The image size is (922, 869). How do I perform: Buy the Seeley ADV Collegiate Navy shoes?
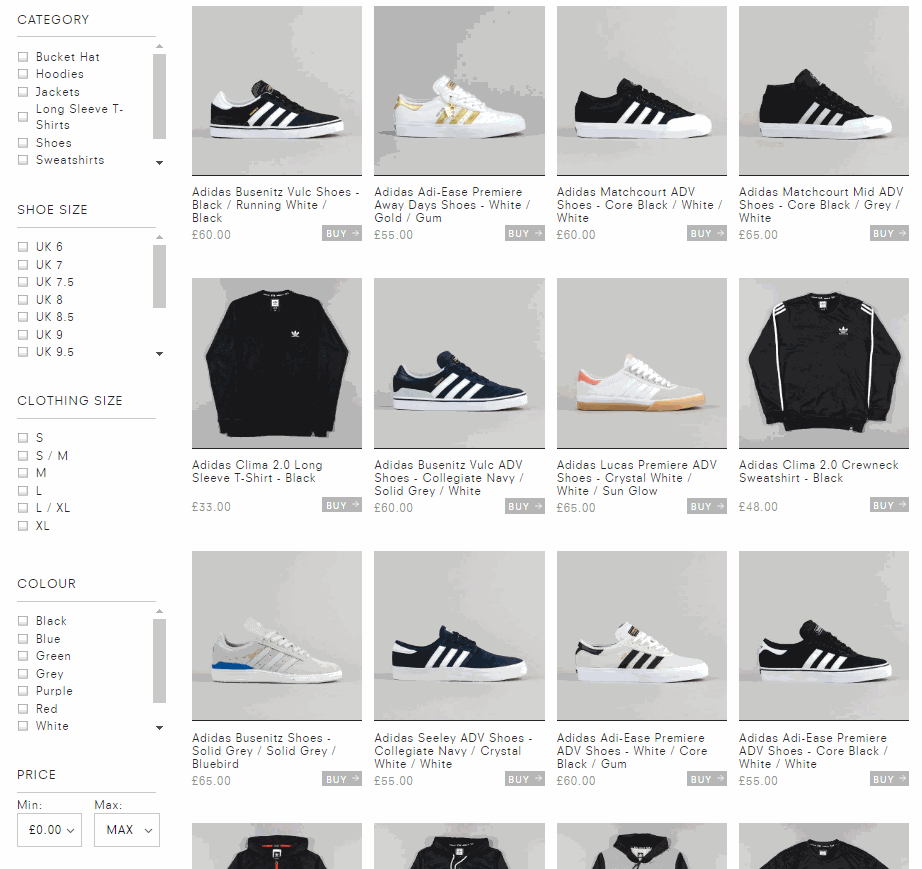[x=525, y=779]
